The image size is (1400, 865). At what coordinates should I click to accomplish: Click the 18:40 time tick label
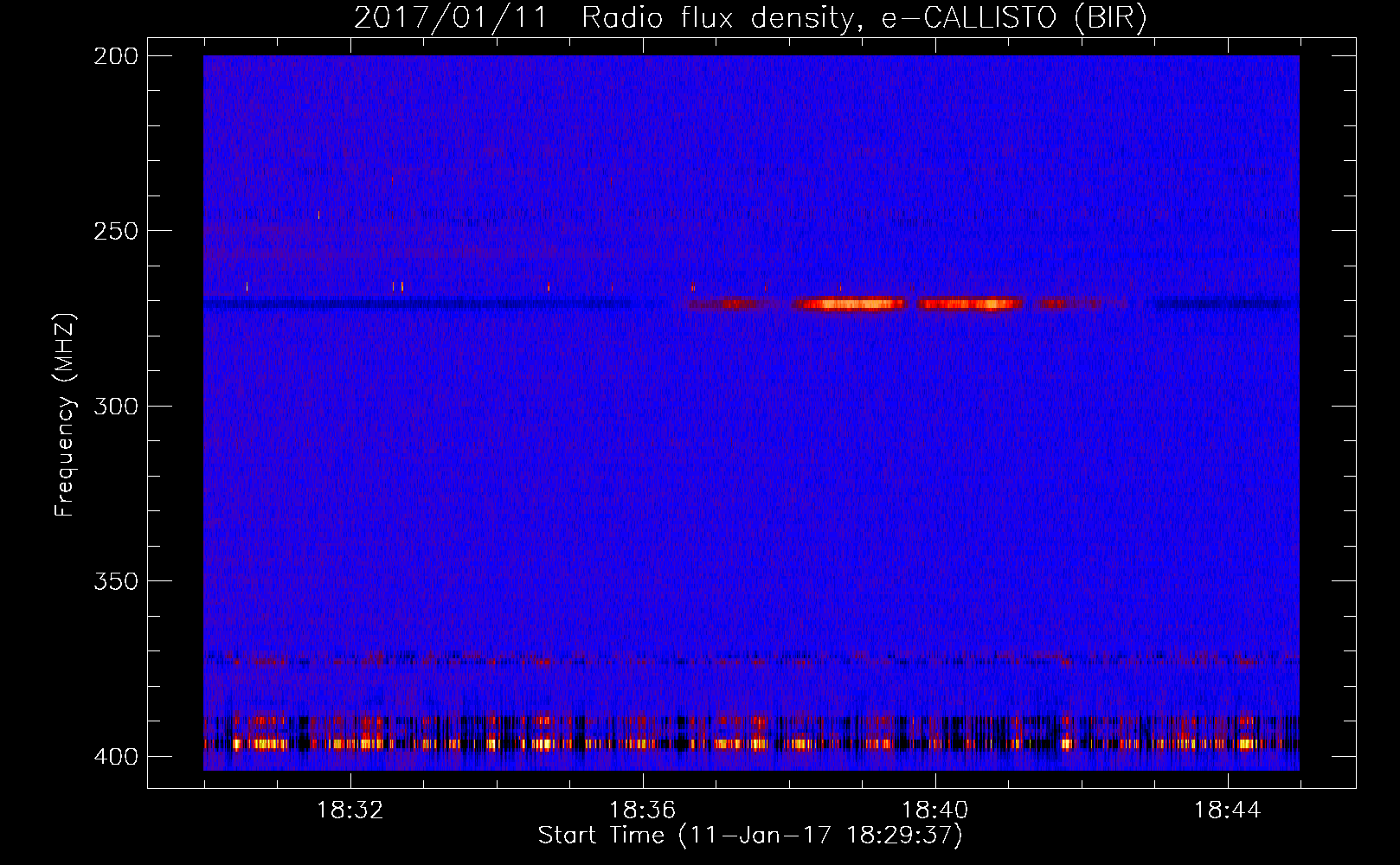935,811
